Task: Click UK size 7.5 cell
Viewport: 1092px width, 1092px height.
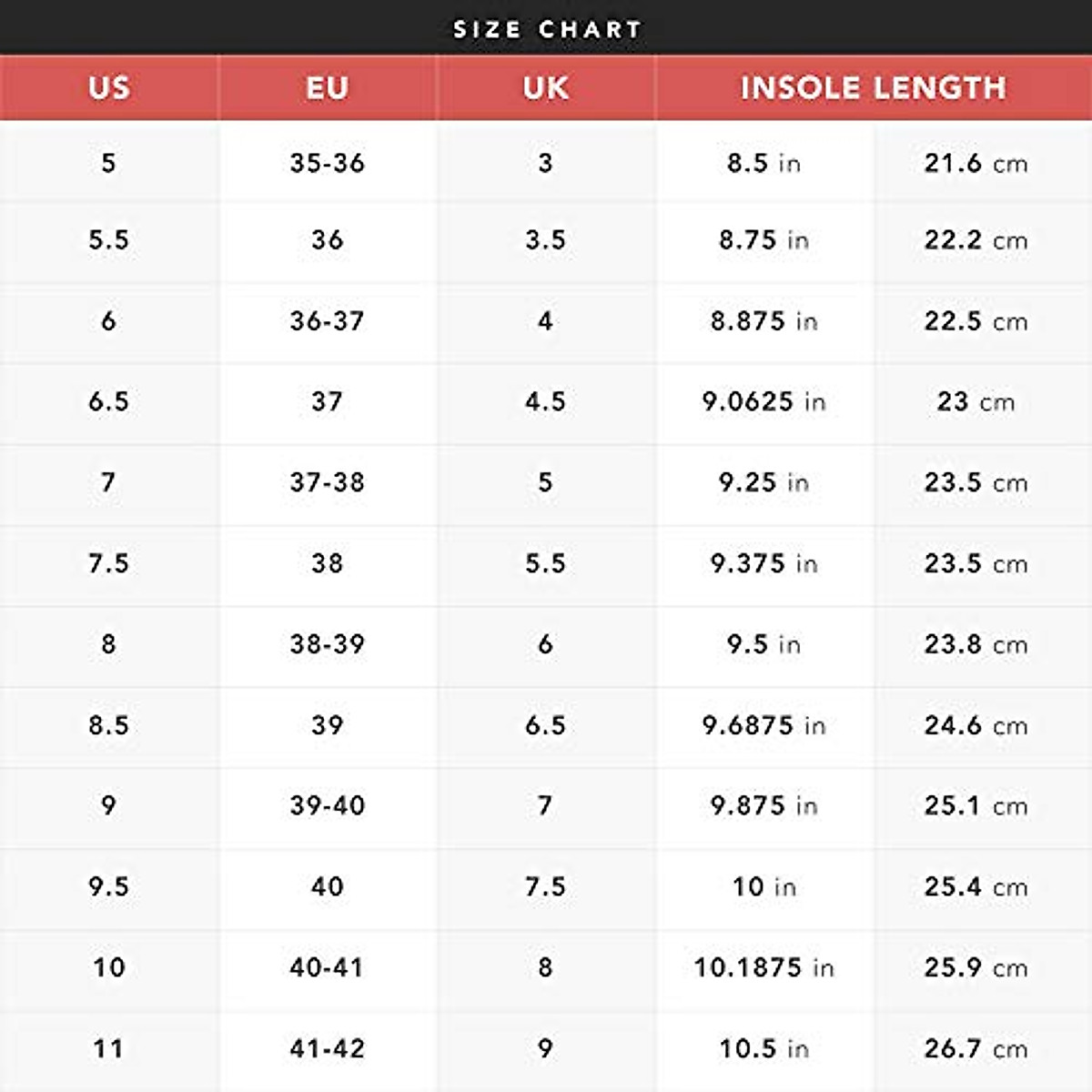Action: (x=545, y=886)
